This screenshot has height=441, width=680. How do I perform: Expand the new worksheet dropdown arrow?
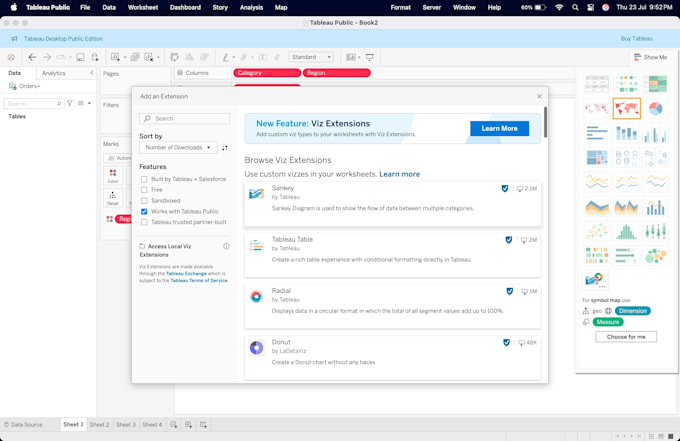[125, 58]
